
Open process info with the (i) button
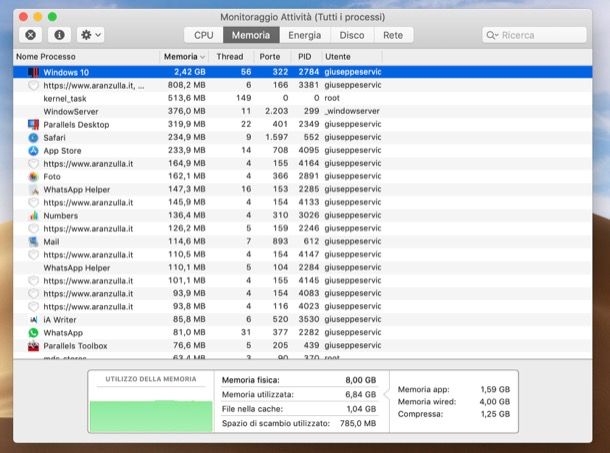click(x=59, y=35)
